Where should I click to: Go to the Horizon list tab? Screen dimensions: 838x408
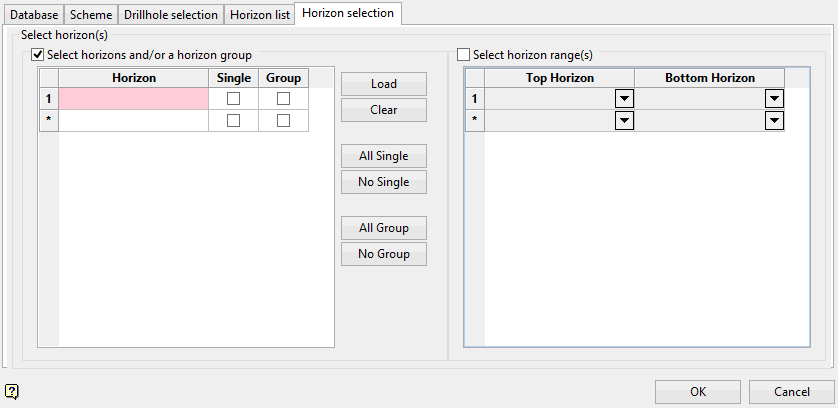tap(259, 15)
